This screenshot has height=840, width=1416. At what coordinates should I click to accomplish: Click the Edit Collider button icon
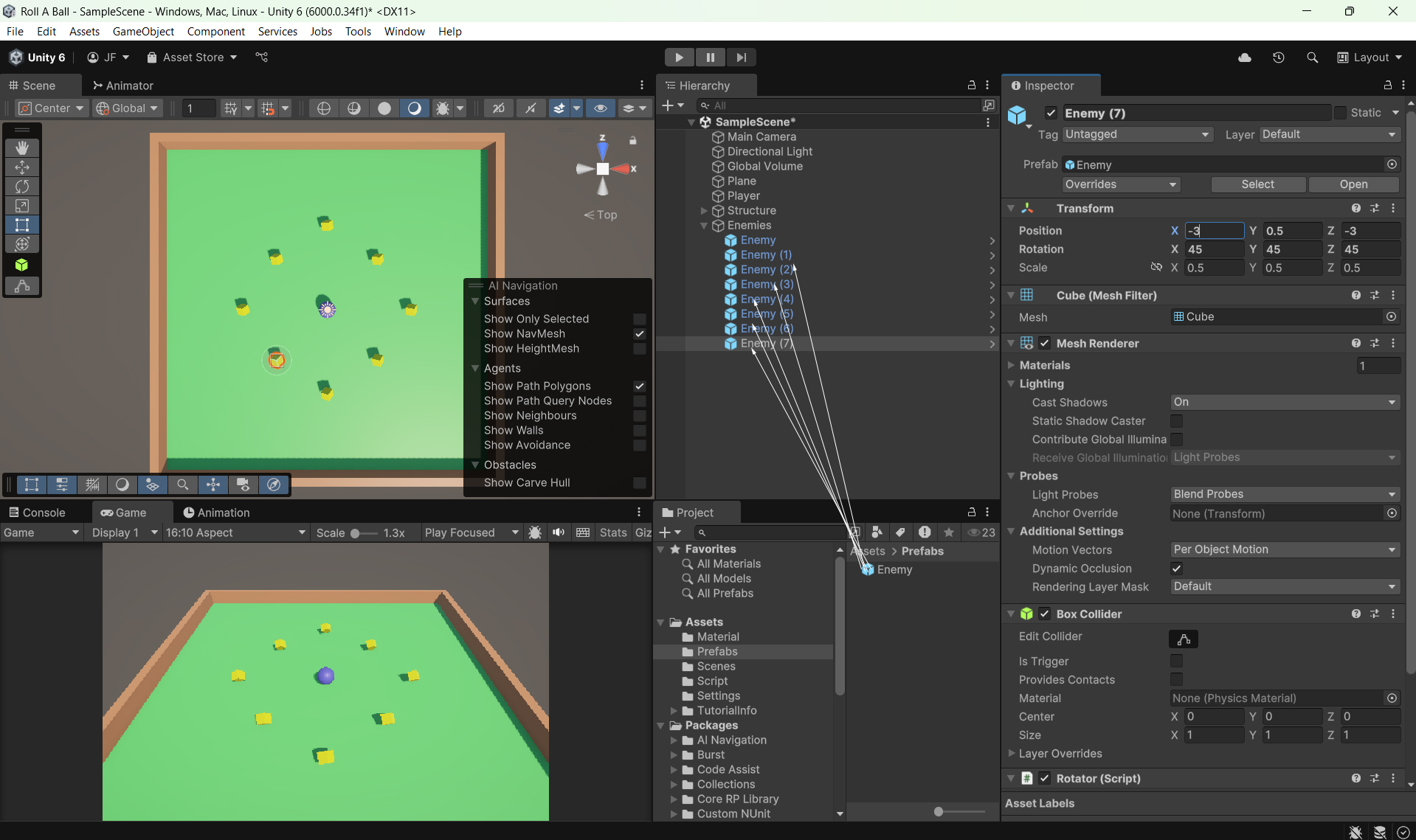point(1183,639)
